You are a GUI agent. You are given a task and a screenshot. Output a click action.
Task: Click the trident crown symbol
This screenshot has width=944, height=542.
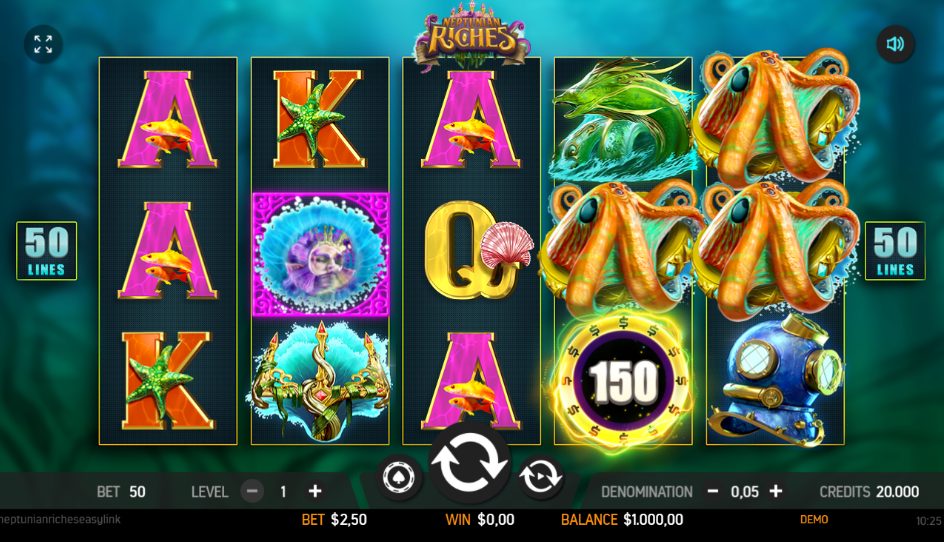[x=320, y=381]
